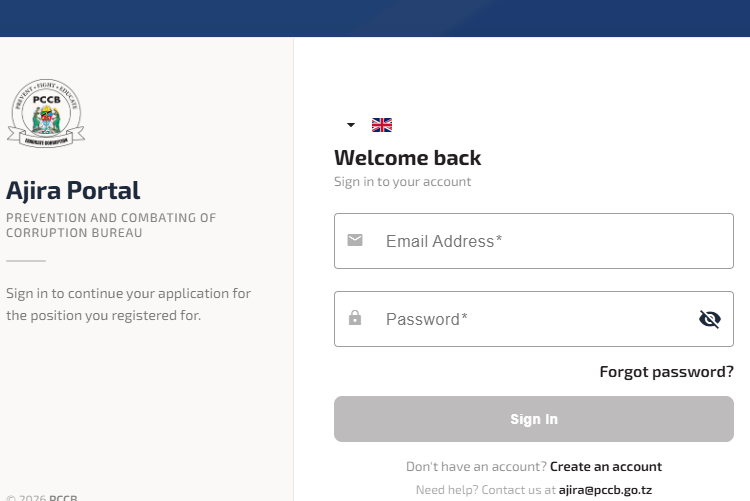This screenshot has height=501, width=750.
Task: Toggle password visibility with the eye icon
Action: click(710, 319)
